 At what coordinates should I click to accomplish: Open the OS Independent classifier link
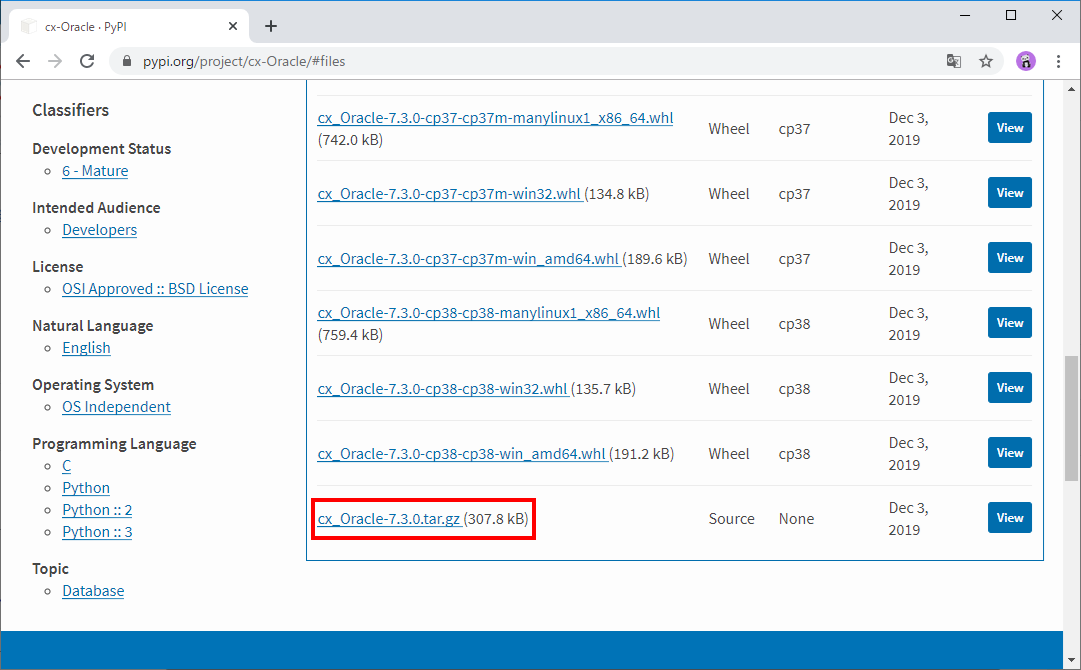click(117, 407)
